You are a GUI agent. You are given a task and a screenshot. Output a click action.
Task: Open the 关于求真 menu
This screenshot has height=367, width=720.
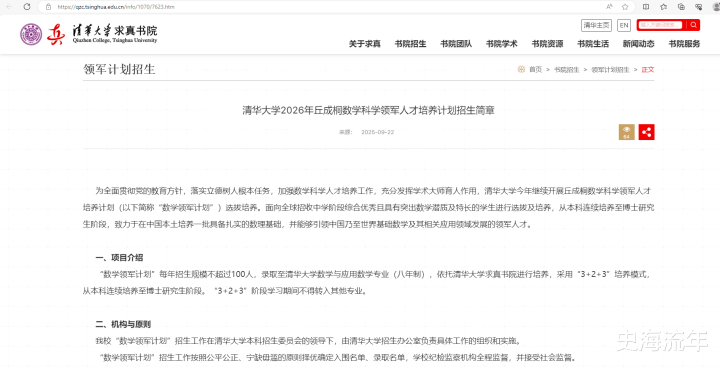coord(365,44)
